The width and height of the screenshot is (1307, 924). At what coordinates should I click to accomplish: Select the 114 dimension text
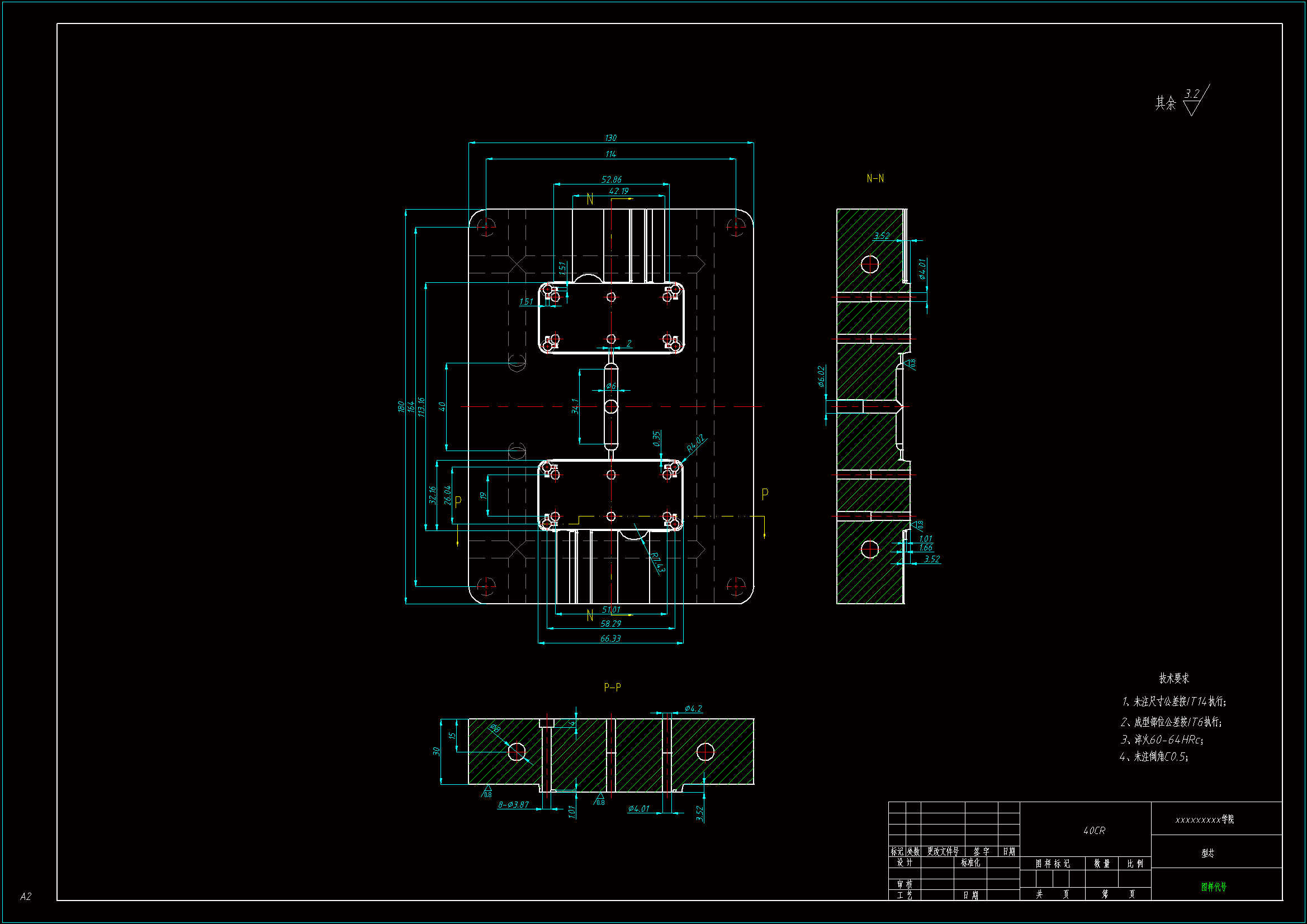[610, 154]
